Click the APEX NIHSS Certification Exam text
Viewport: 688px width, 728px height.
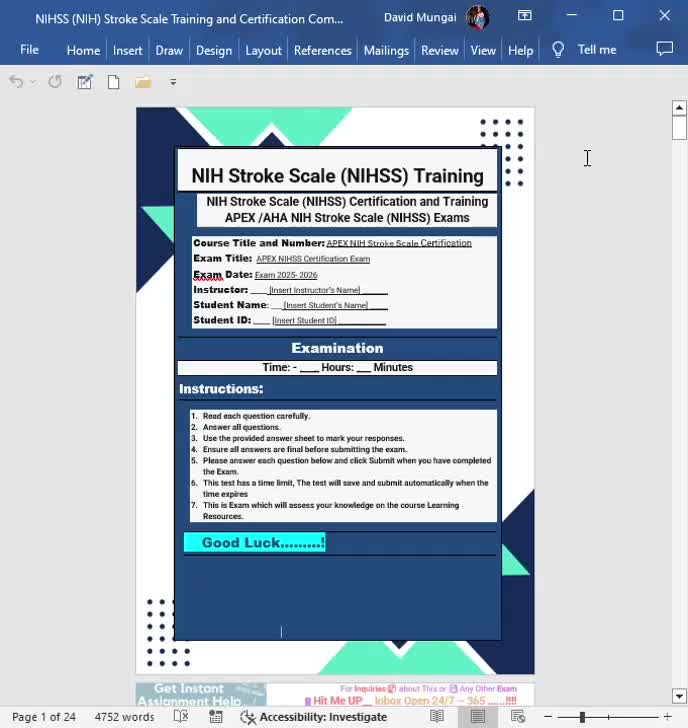click(x=313, y=259)
